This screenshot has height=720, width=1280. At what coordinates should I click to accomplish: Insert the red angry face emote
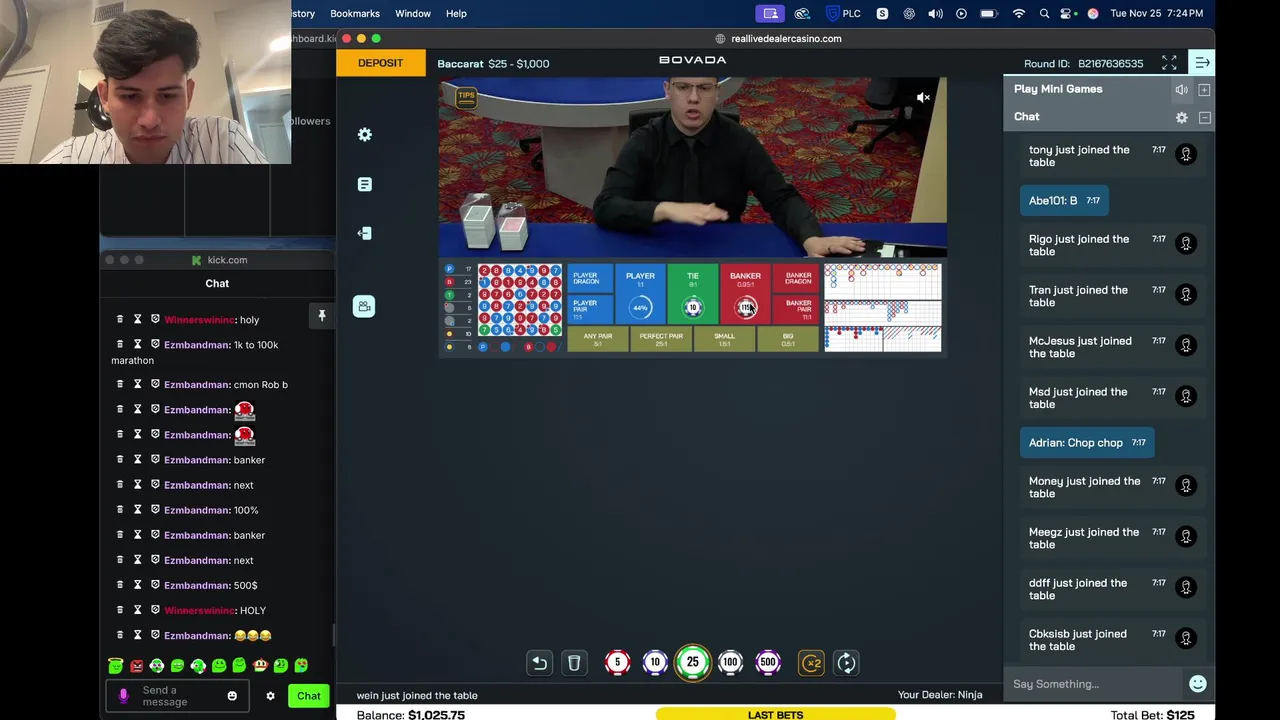point(136,665)
